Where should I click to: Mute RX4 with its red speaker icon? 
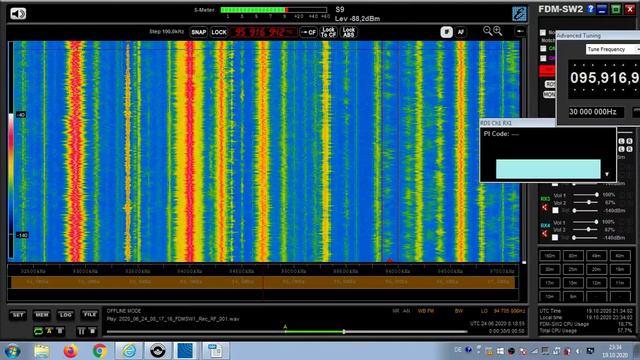point(545,234)
